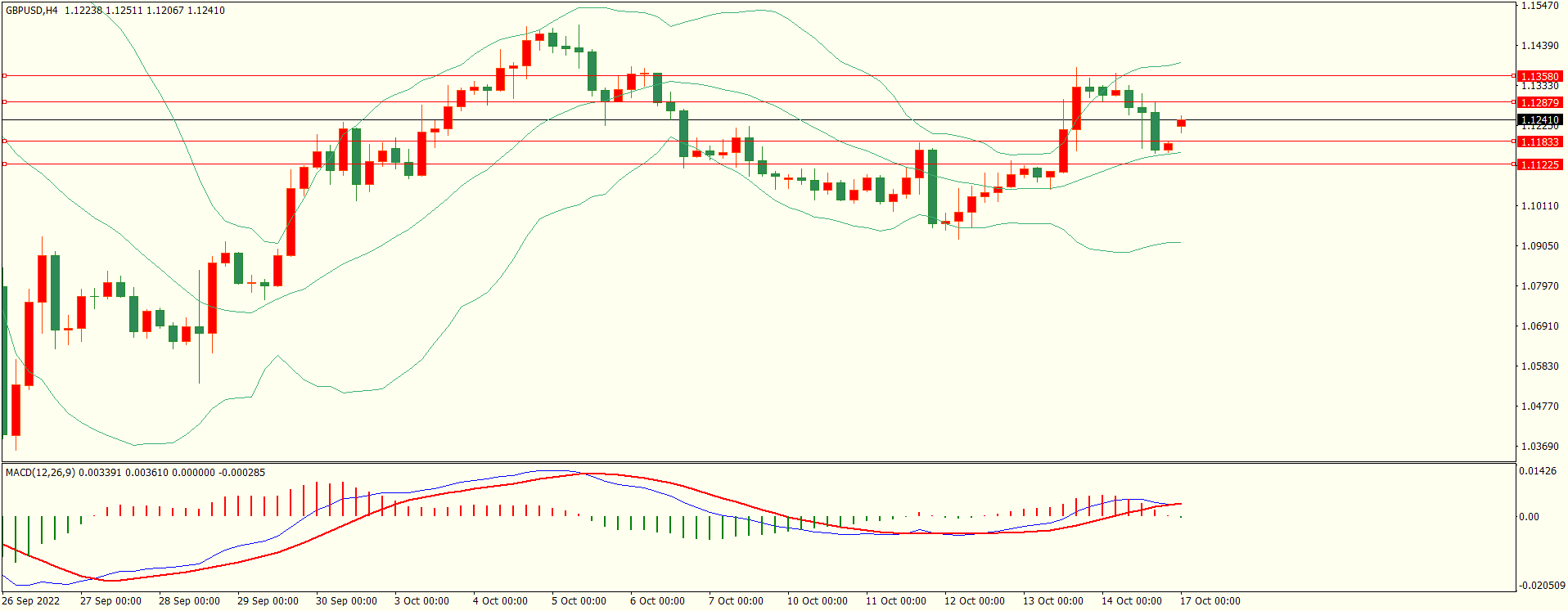
Task: Click the 5 Oct 00:00 time label
Action: click(579, 601)
